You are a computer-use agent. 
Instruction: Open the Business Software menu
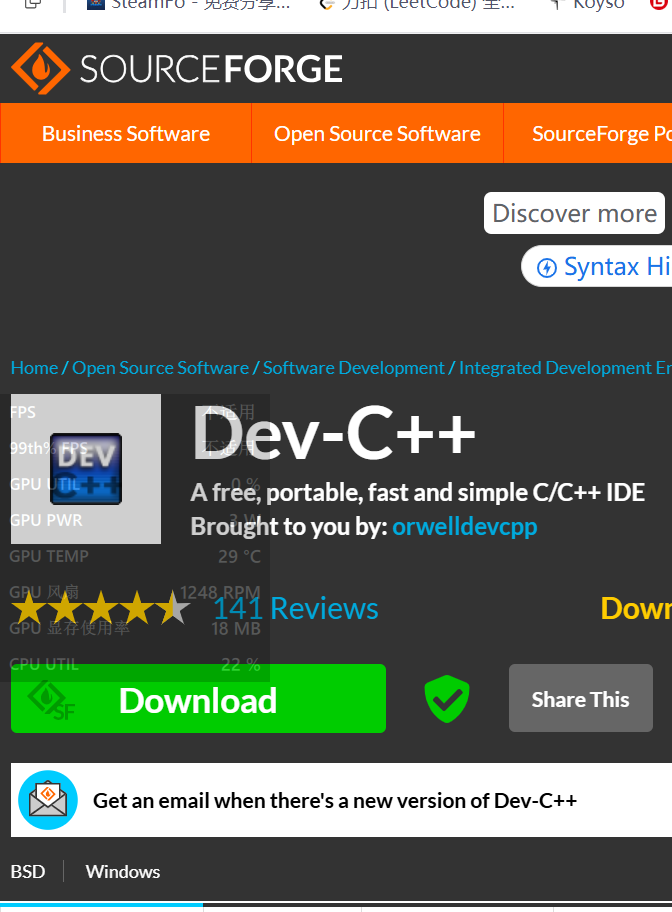126,134
